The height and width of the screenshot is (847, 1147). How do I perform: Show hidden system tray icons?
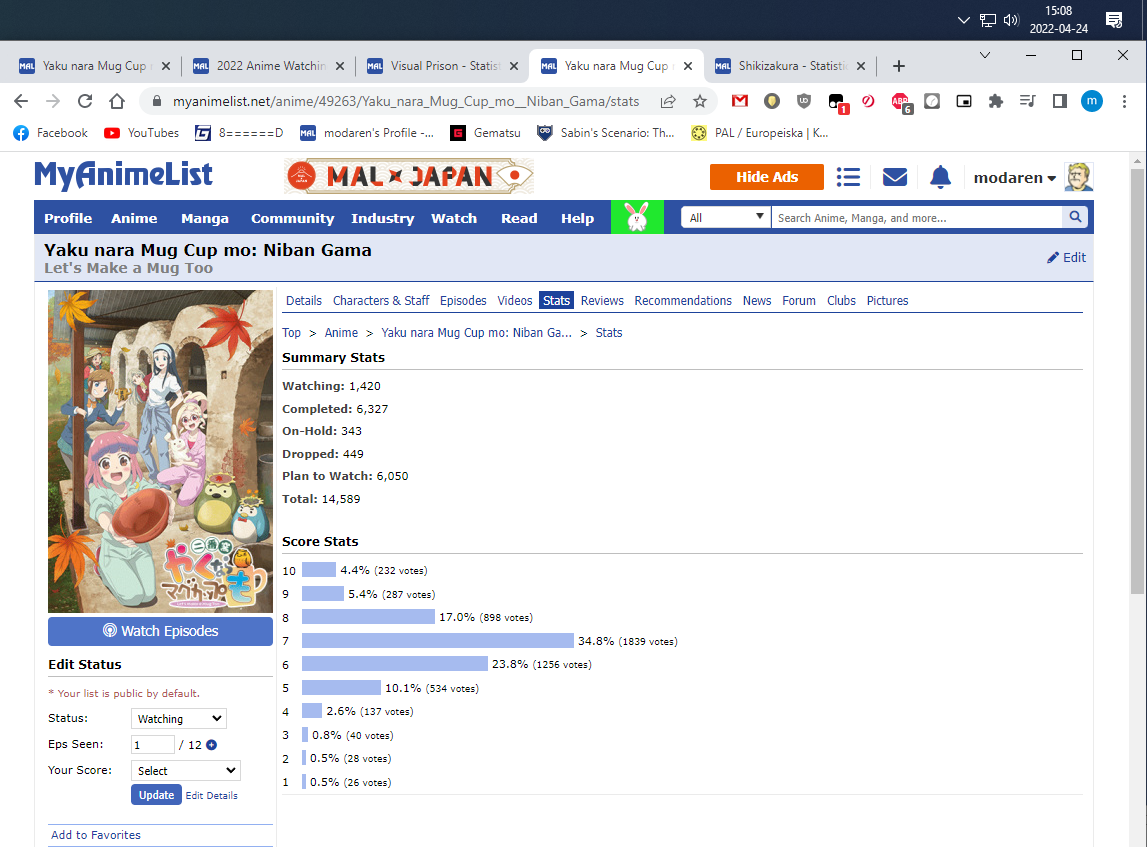coord(963,20)
